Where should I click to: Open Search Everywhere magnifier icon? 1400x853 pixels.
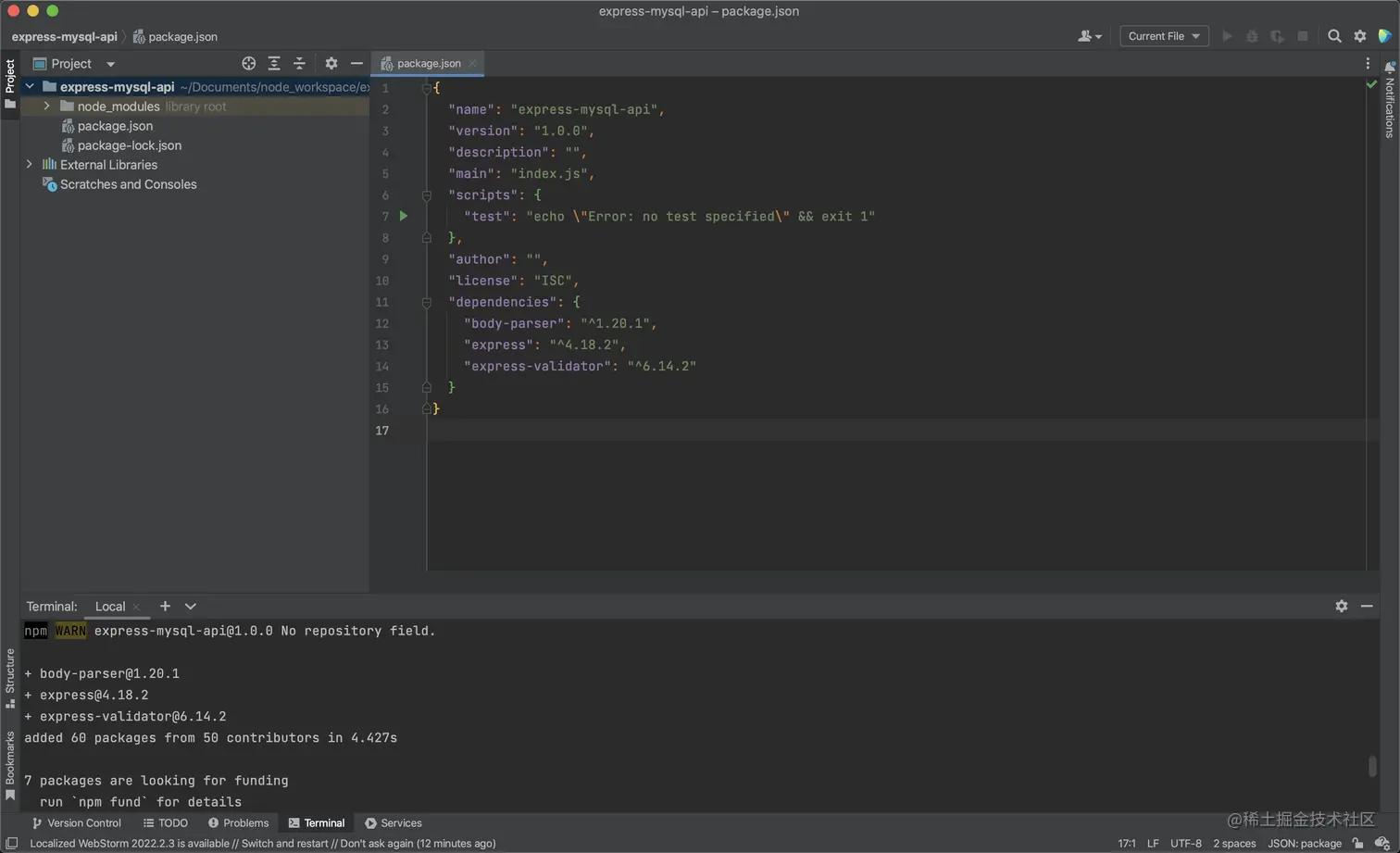[x=1334, y=36]
